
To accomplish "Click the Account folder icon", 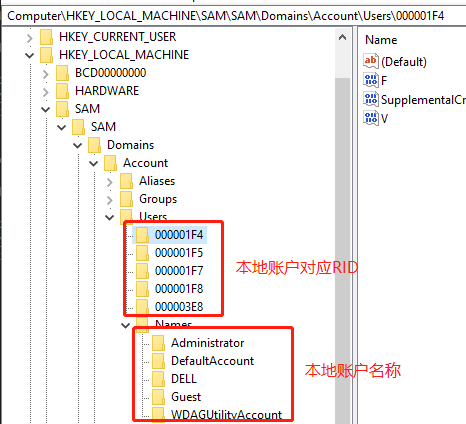I will click(110, 163).
